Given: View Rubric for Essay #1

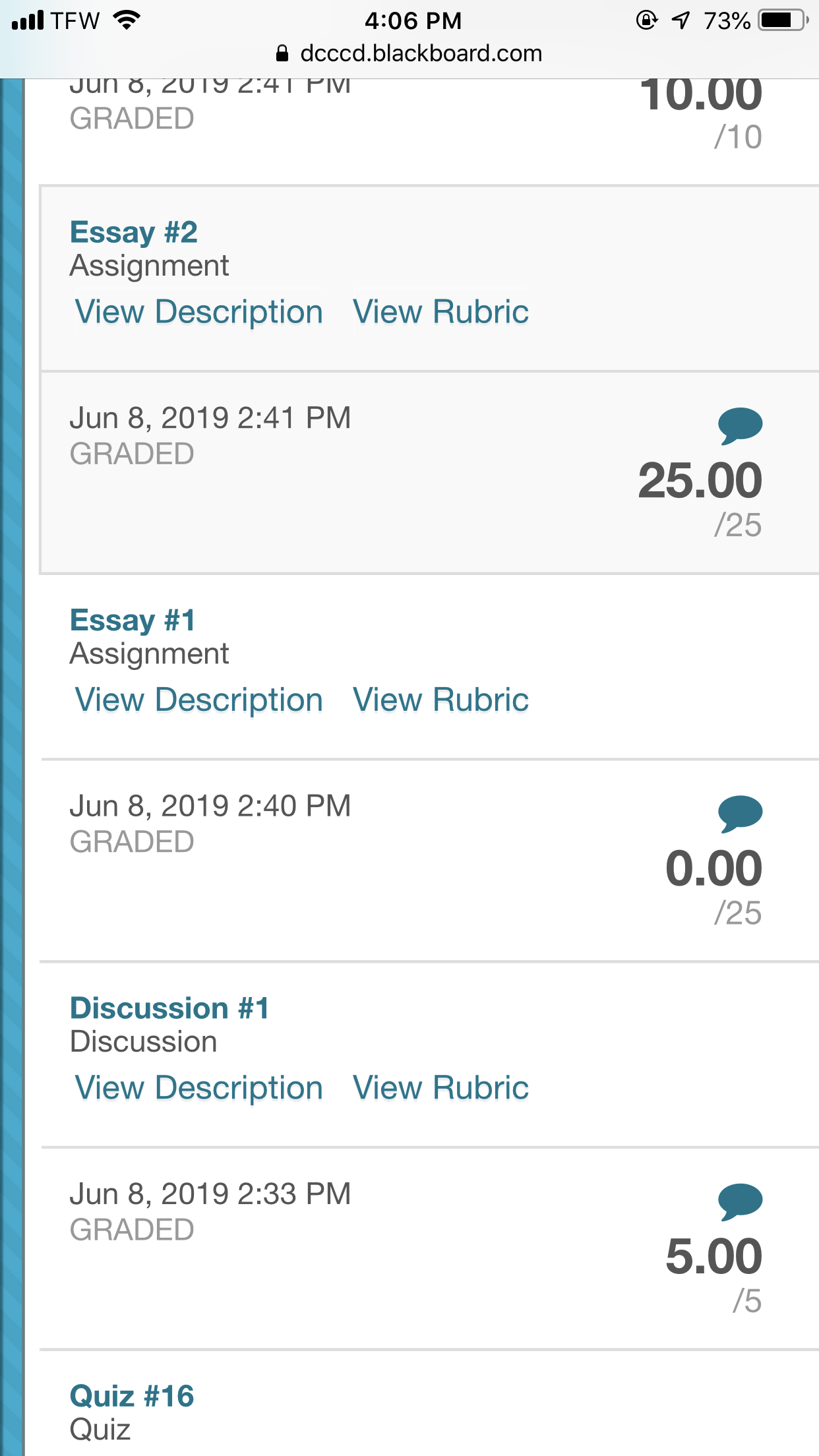Looking at the screenshot, I should (440, 700).
